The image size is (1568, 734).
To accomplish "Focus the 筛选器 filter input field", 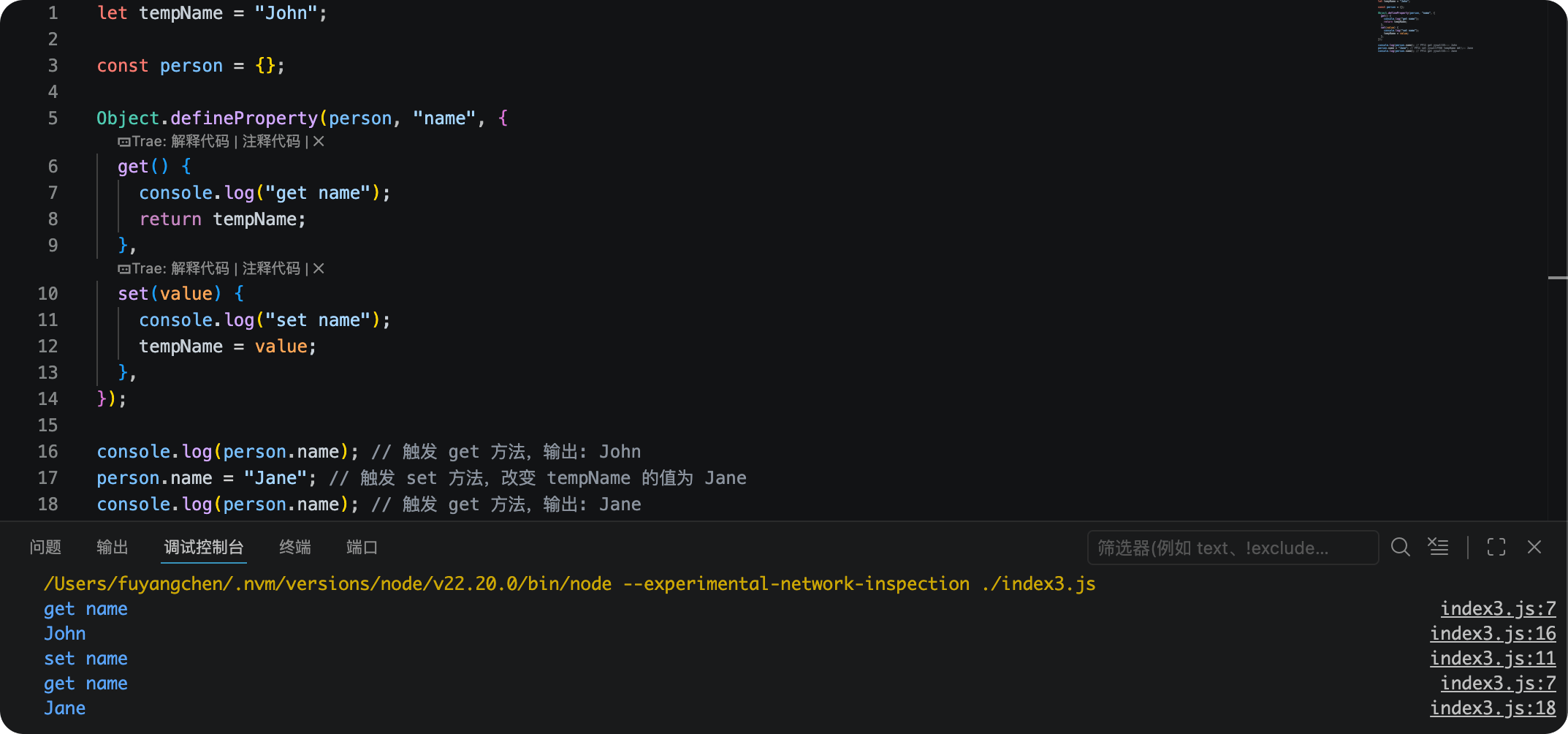I will click(1233, 548).
